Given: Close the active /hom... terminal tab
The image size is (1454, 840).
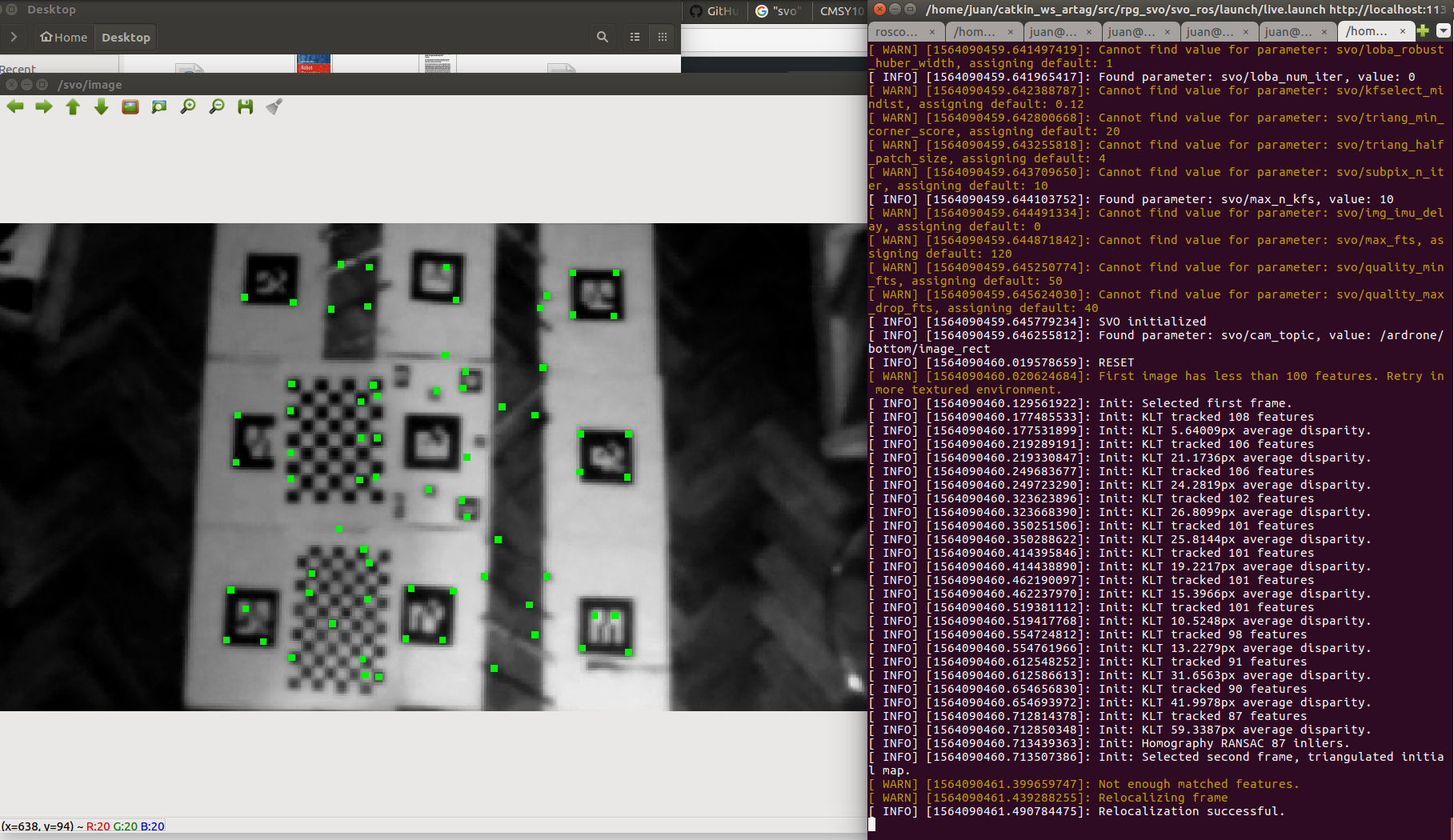Looking at the screenshot, I should tap(1403, 32).
